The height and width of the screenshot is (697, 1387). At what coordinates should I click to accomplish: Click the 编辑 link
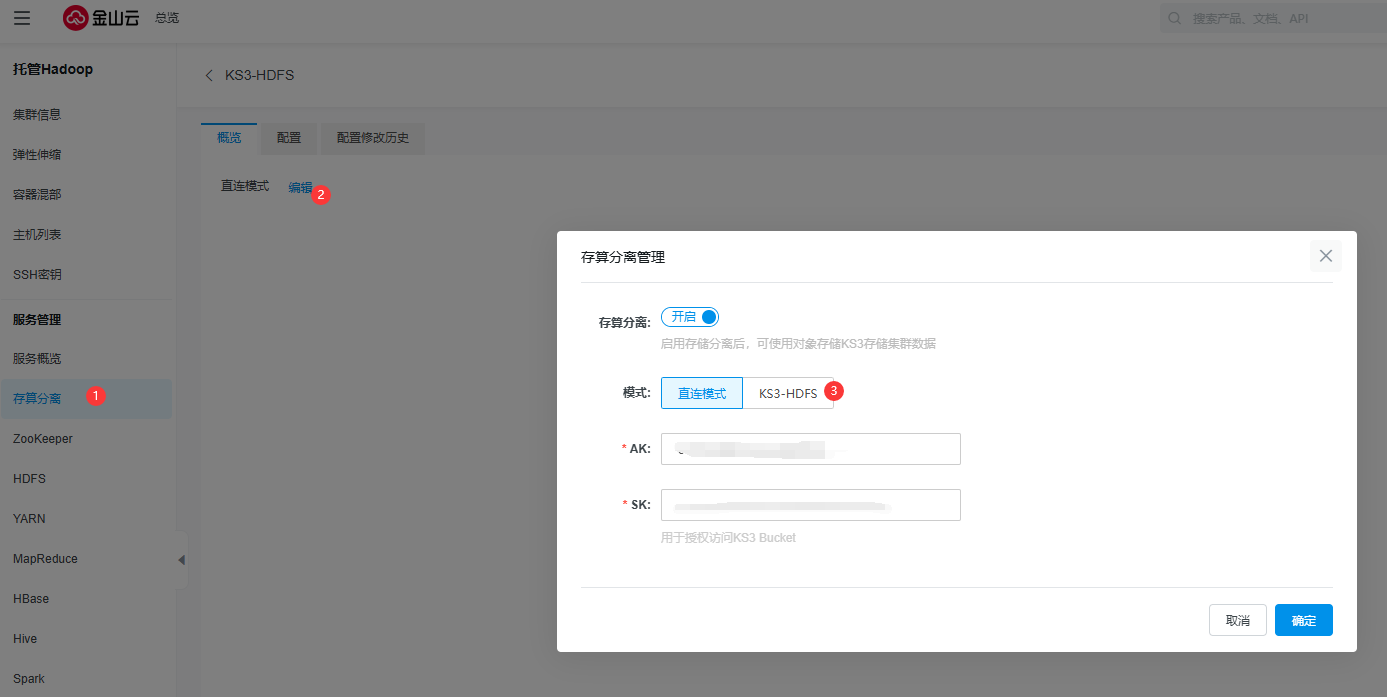(x=300, y=187)
